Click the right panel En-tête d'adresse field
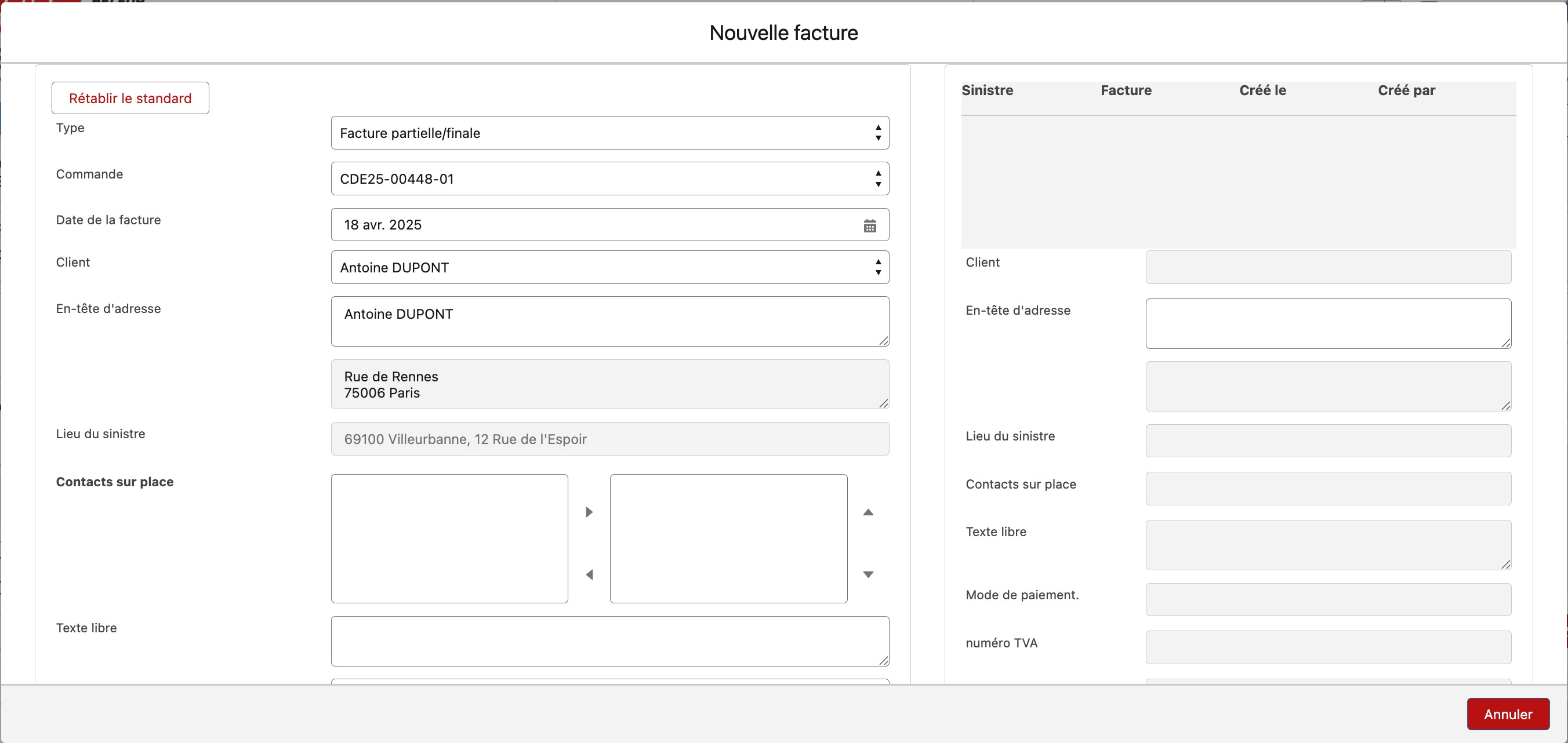The height and width of the screenshot is (743, 1568). click(x=1328, y=324)
